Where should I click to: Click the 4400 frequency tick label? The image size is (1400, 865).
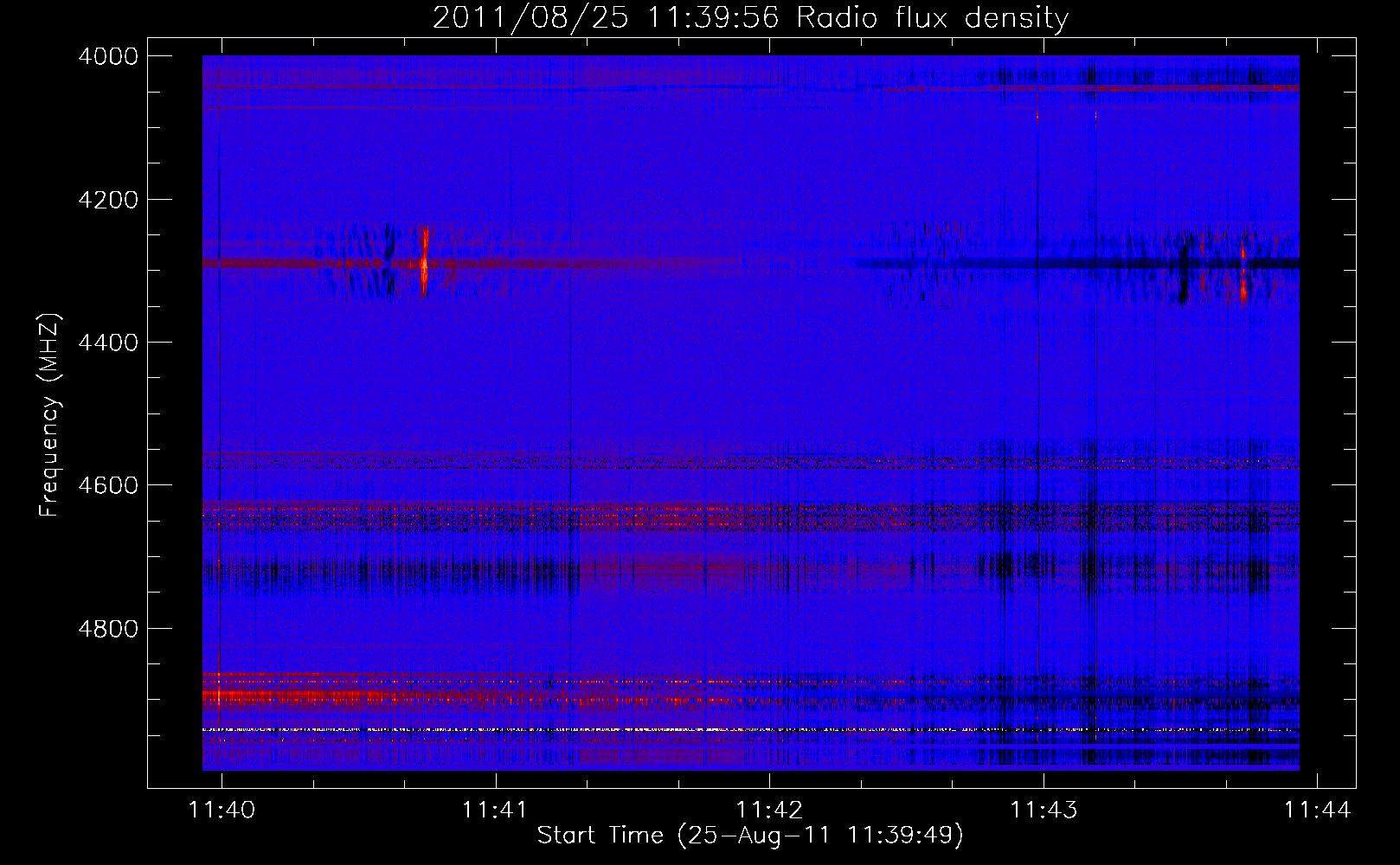108,343
